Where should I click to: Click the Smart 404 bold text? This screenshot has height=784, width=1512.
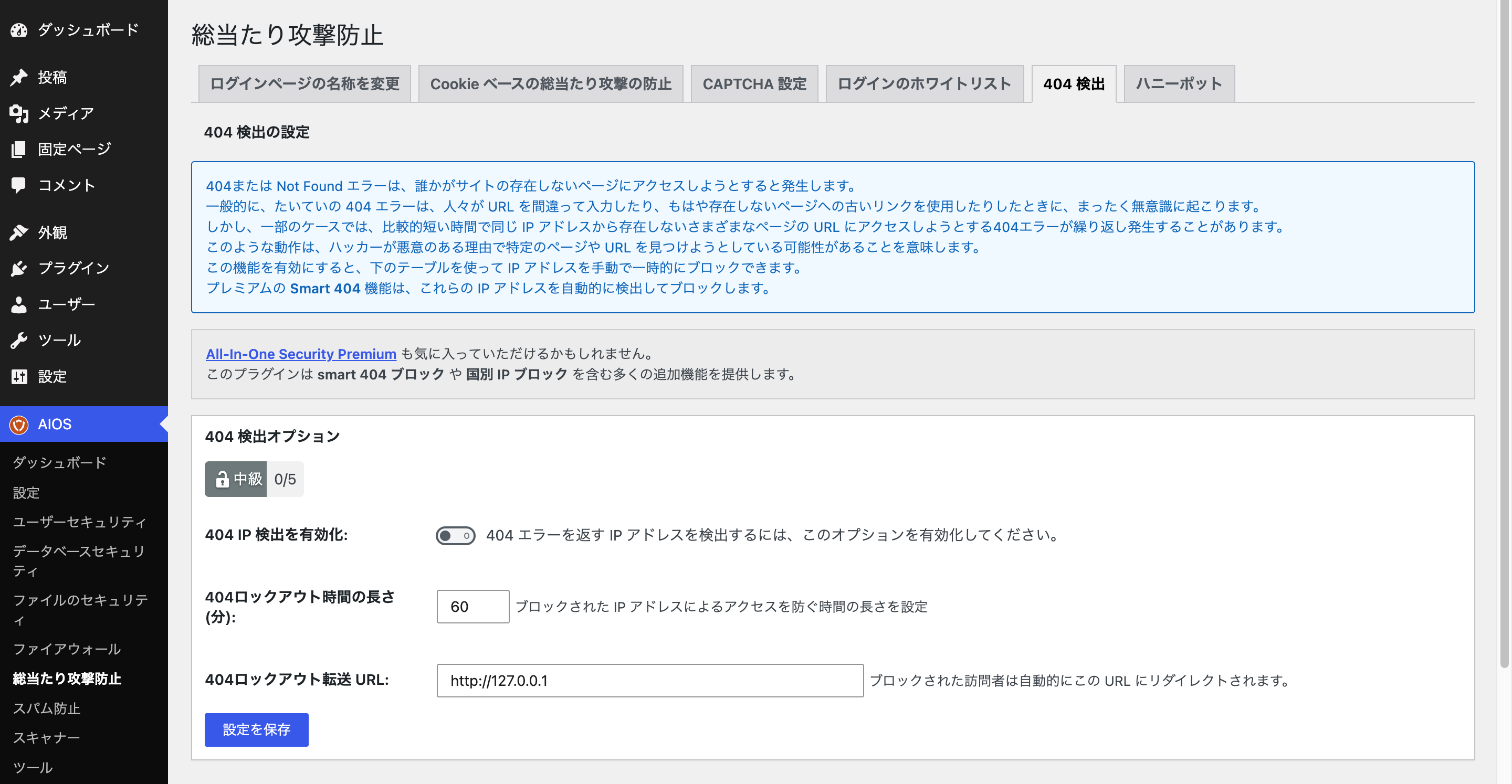click(324, 288)
